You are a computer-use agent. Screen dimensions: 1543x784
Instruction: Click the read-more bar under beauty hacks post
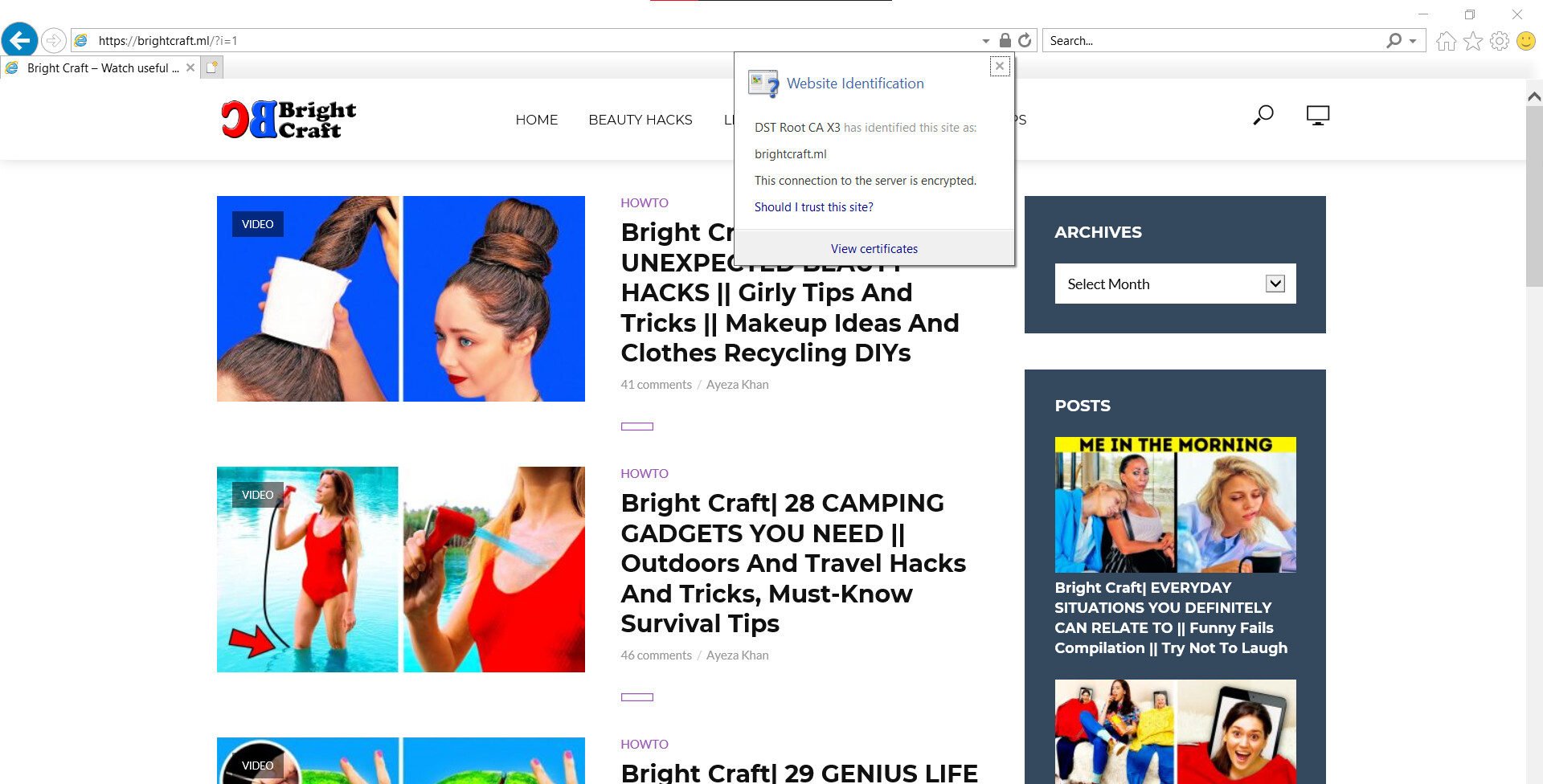pos(637,427)
